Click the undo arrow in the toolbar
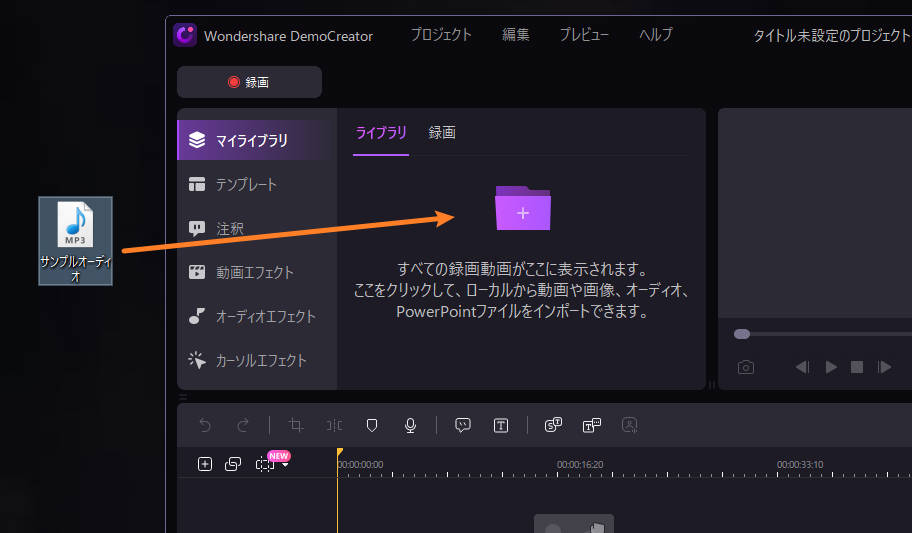 [x=205, y=425]
